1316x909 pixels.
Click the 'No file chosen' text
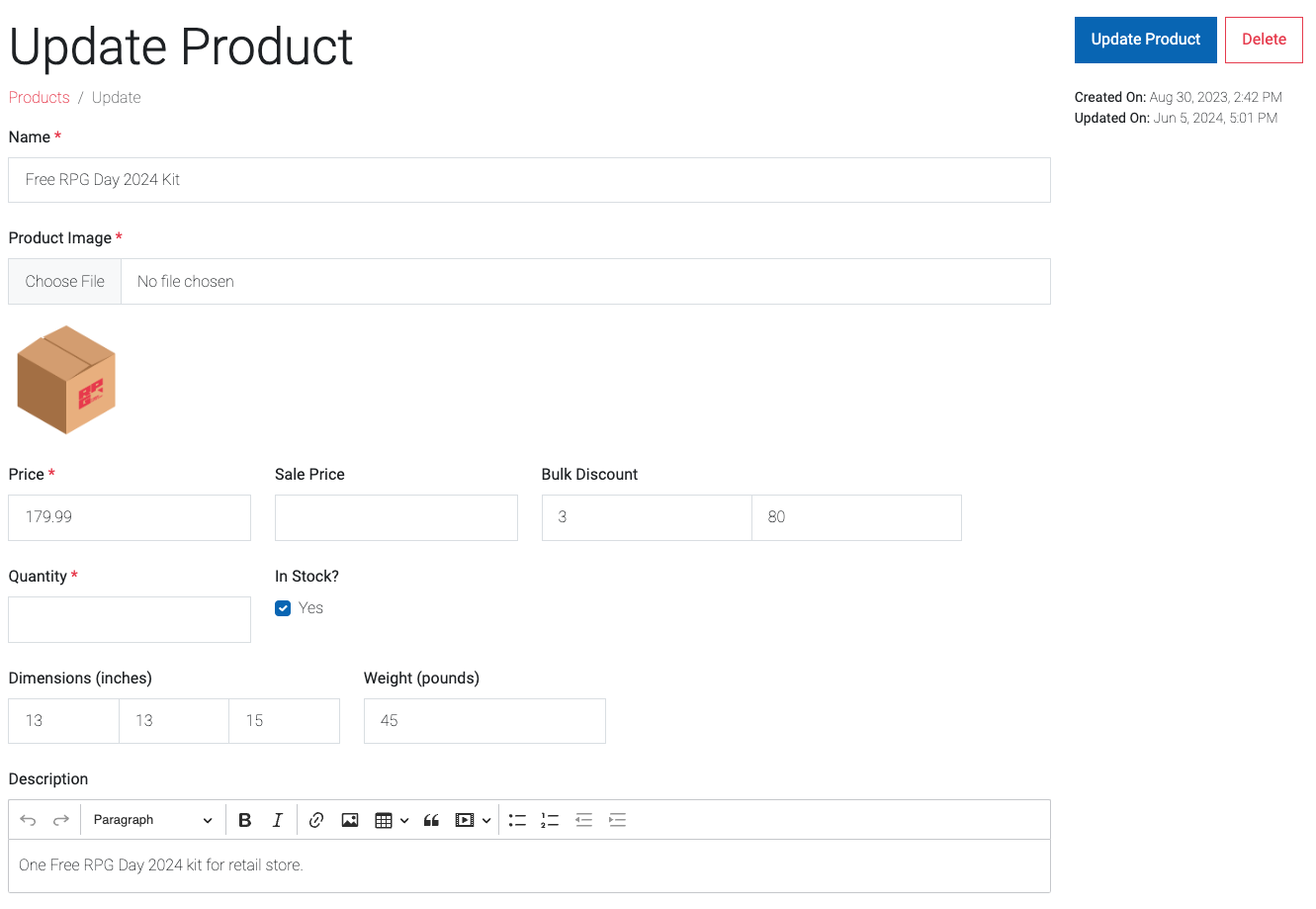tap(186, 282)
